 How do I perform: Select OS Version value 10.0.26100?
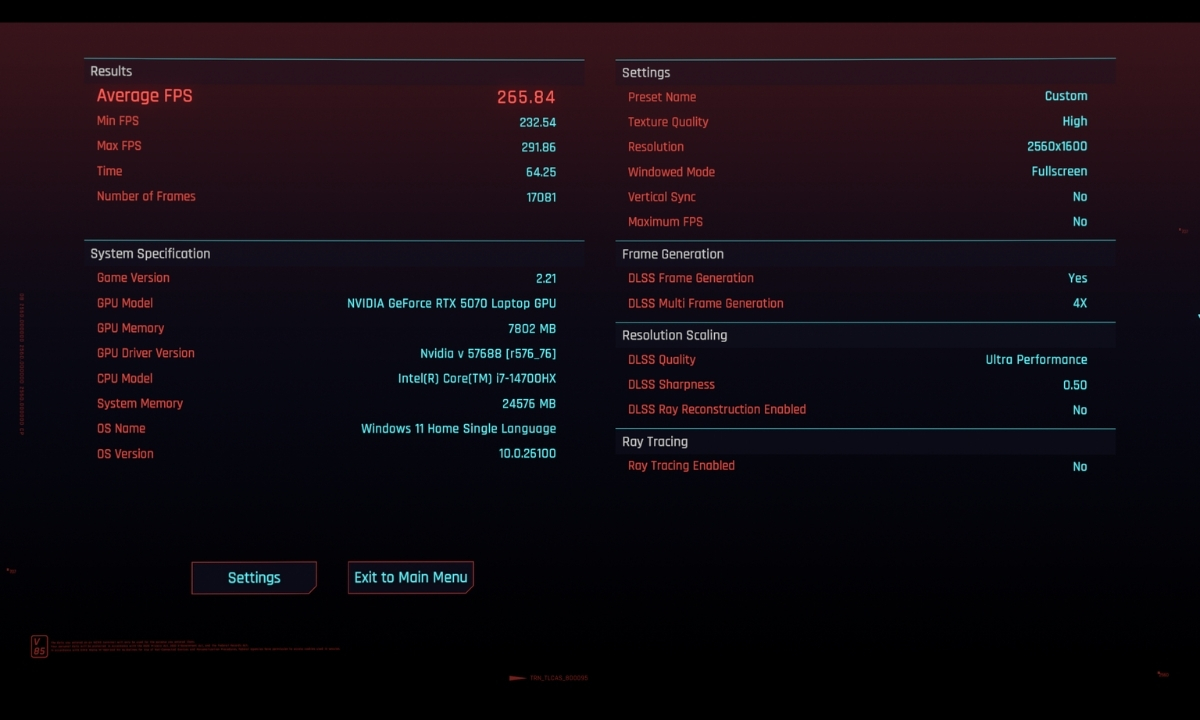coord(527,454)
